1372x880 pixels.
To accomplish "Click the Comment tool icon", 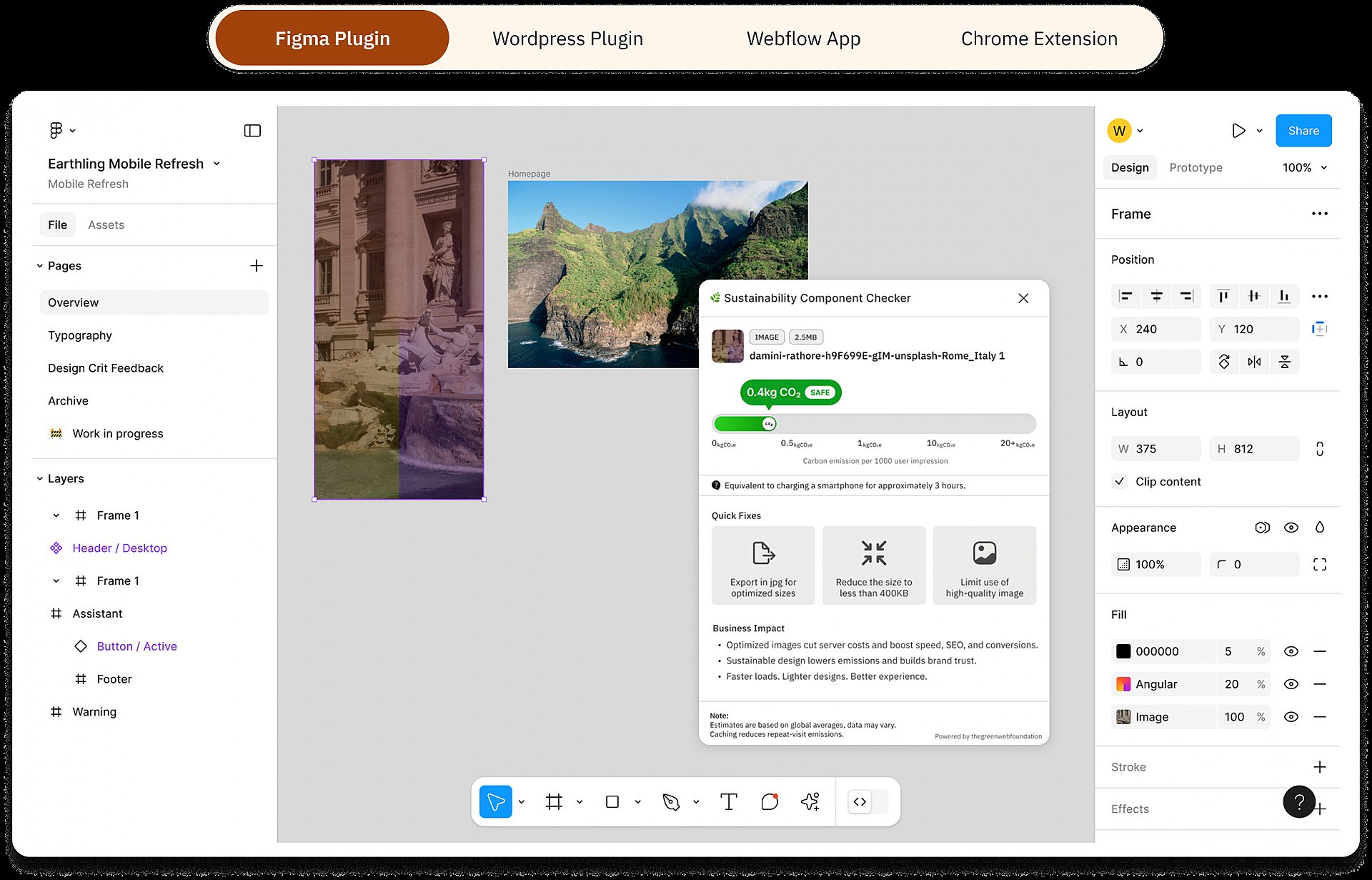I will point(769,801).
